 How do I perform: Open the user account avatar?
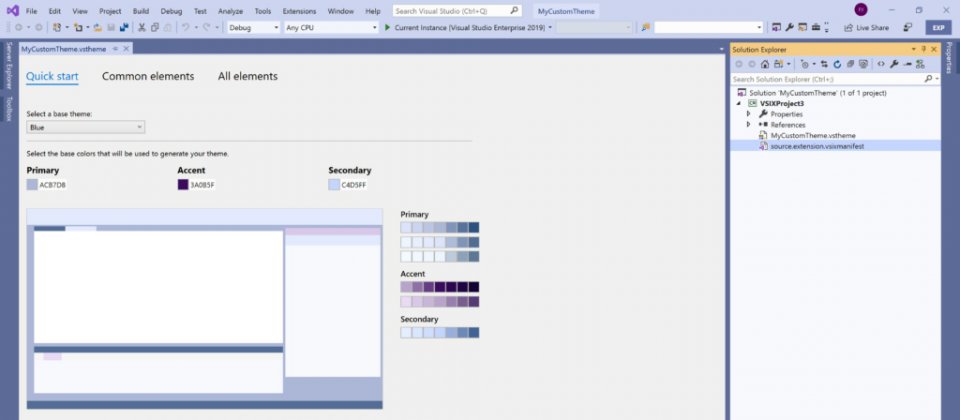[861, 10]
